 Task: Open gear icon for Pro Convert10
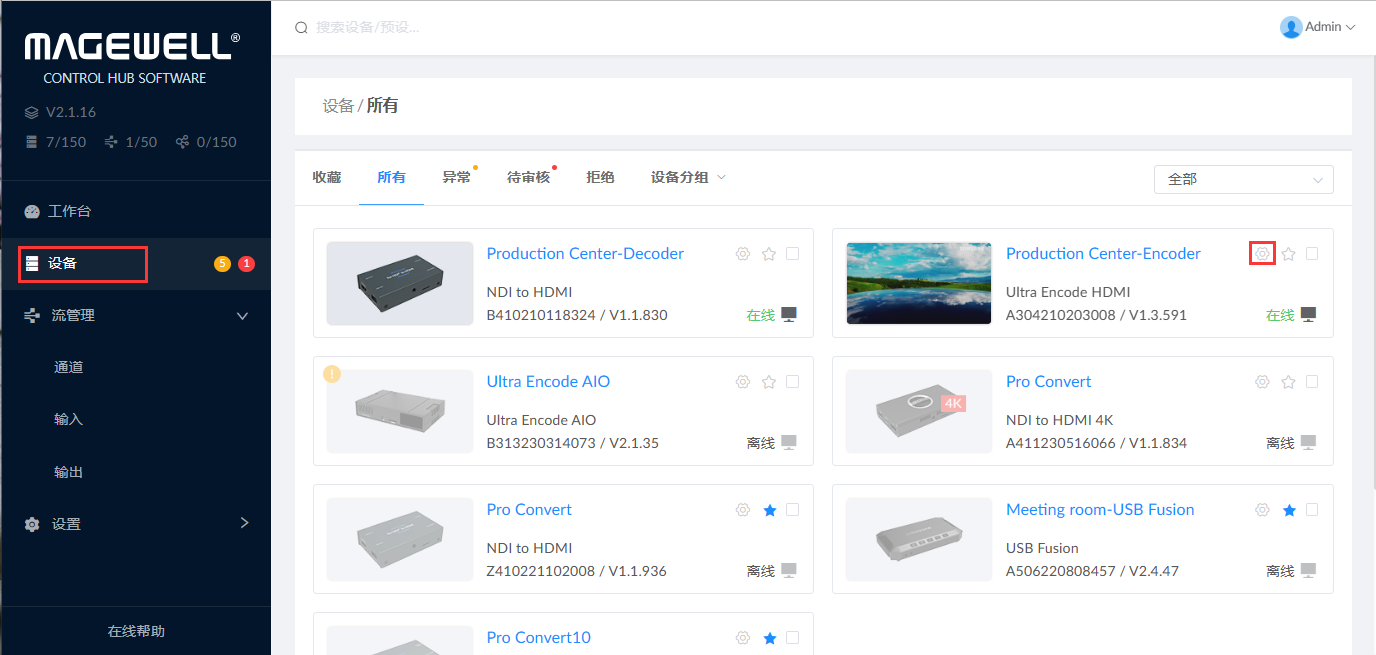pyautogui.click(x=742, y=638)
